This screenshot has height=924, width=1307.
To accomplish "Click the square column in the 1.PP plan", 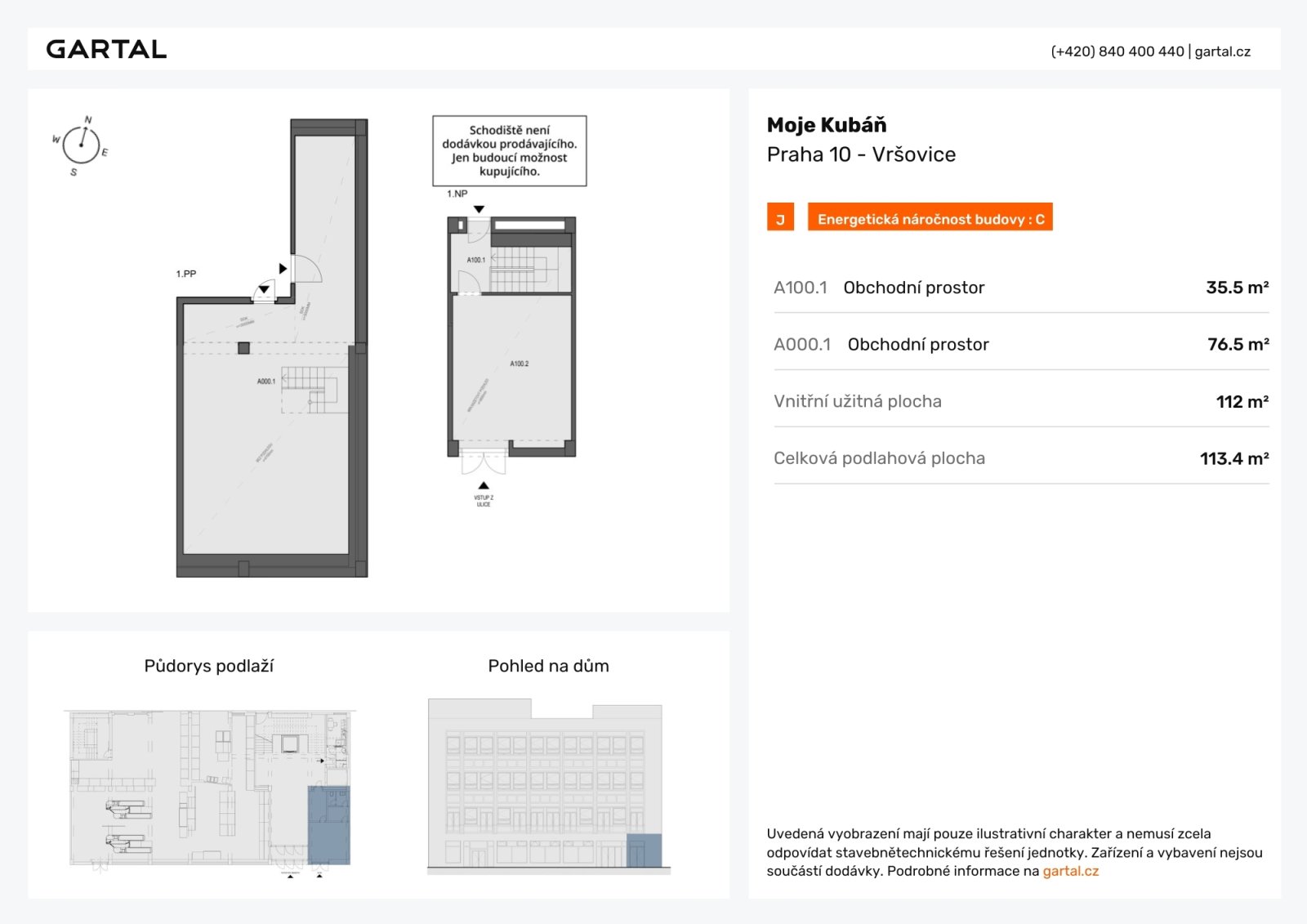I will [x=243, y=348].
